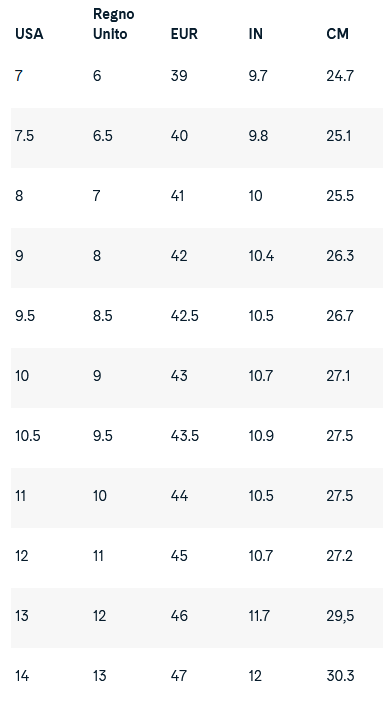This screenshot has width=383, height=712.
Task: Select USA size 10.5 cell
Action: tap(28, 435)
